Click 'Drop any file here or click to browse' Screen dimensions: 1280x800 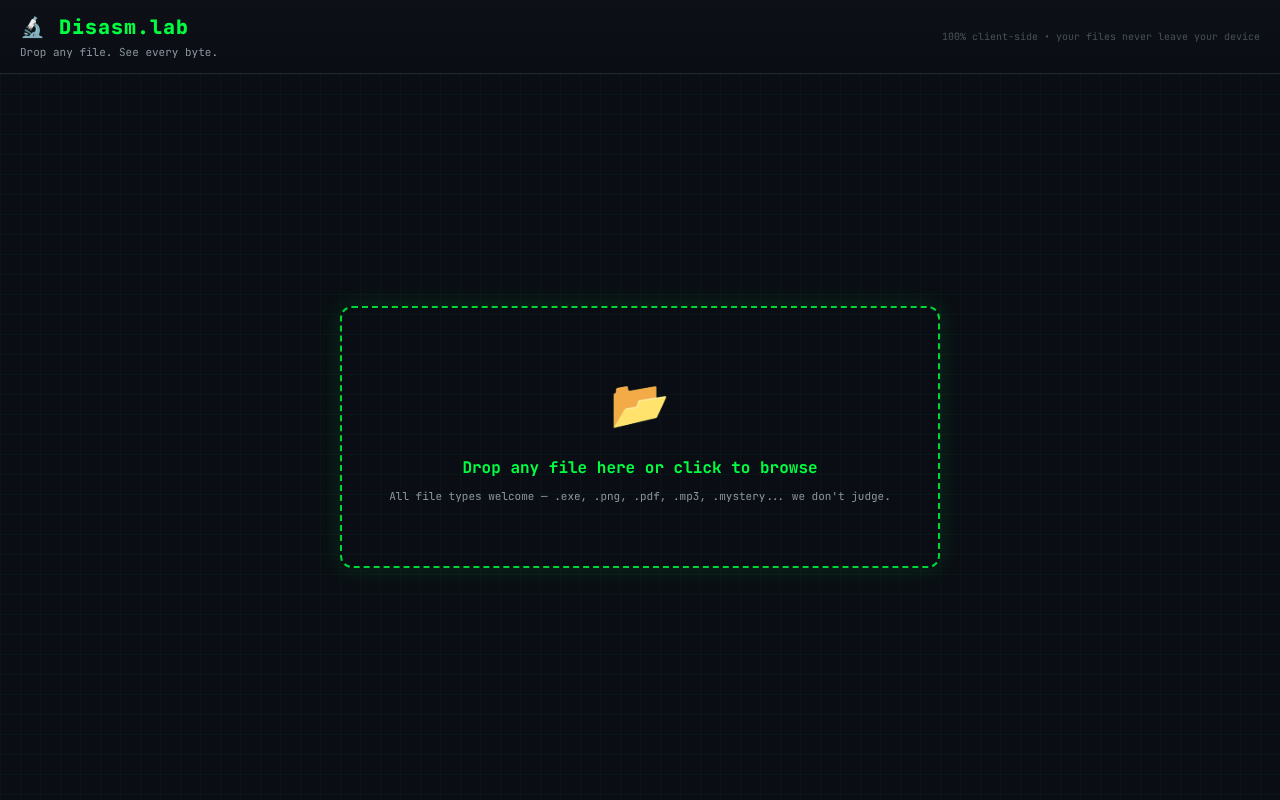(640, 467)
